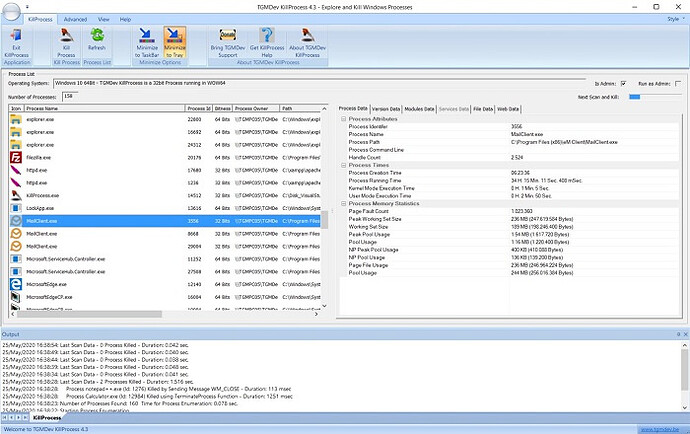Click Minimize to TaskBar icon
Viewport: 690px width, 434px height.
coord(147,35)
